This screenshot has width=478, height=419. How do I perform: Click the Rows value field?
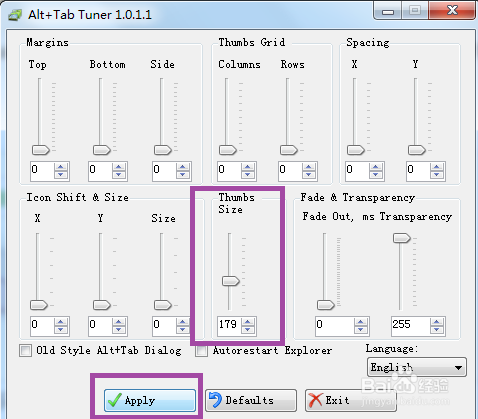click(290, 171)
